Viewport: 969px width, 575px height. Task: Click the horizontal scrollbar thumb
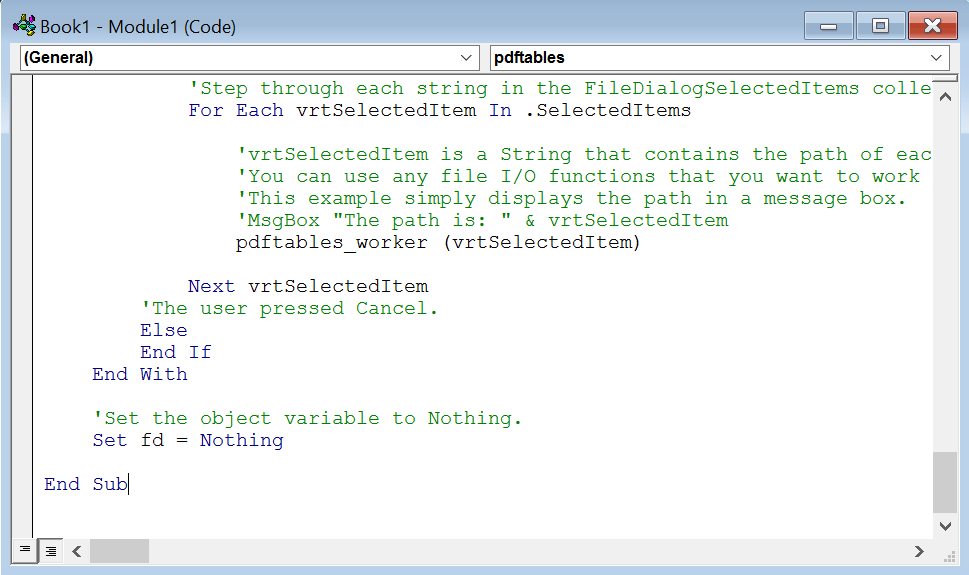(x=119, y=551)
